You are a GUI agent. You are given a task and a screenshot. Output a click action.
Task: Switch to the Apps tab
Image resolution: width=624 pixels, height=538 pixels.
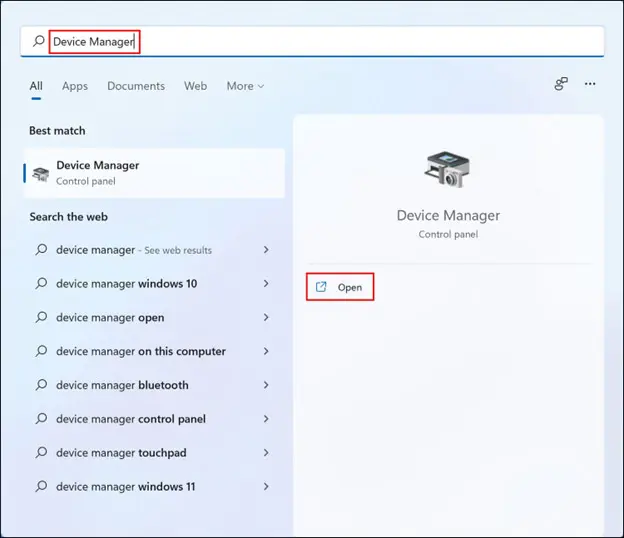[x=75, y=86]
